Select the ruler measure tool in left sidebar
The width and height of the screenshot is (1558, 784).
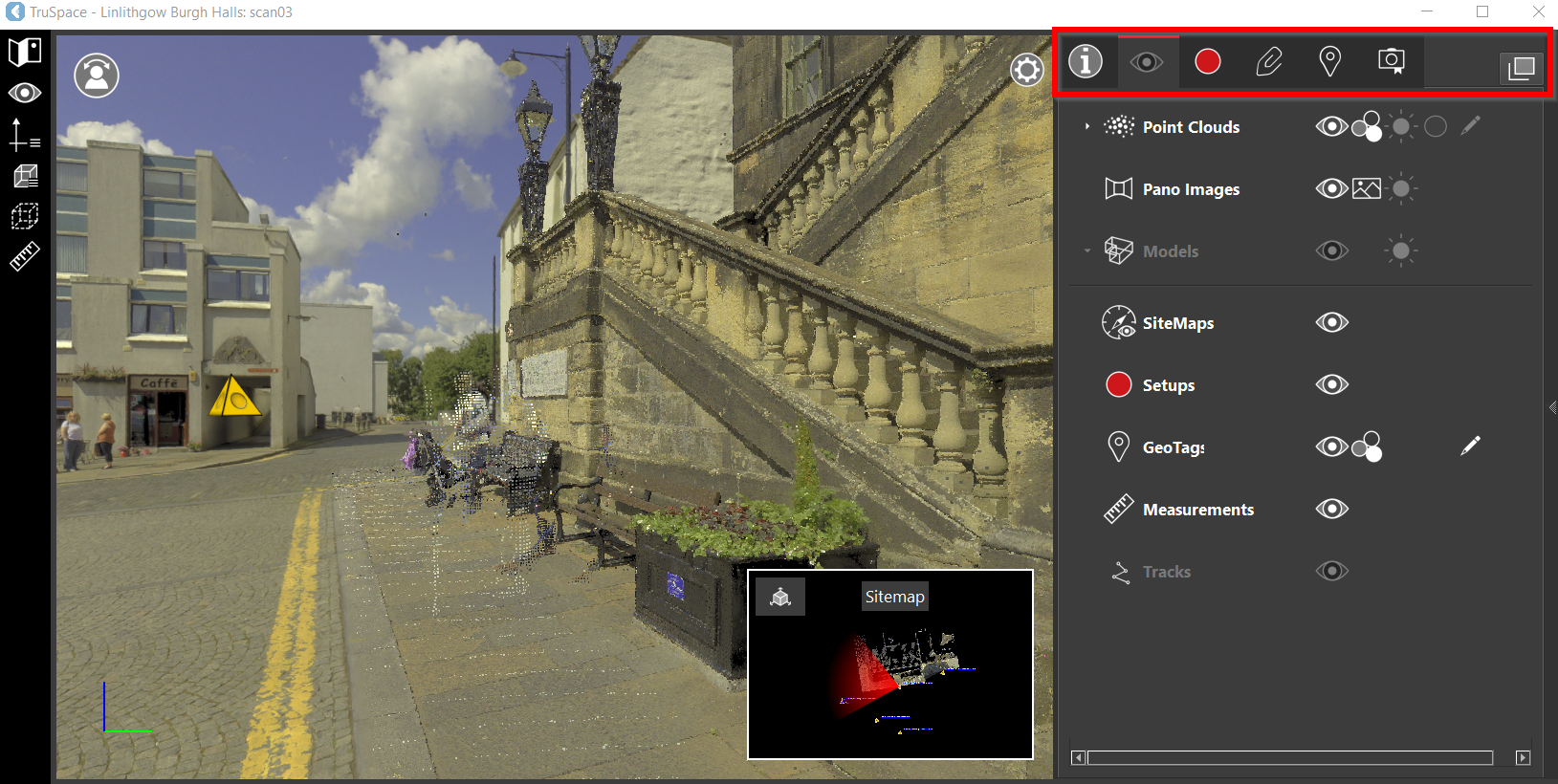(x=24, y=257)
